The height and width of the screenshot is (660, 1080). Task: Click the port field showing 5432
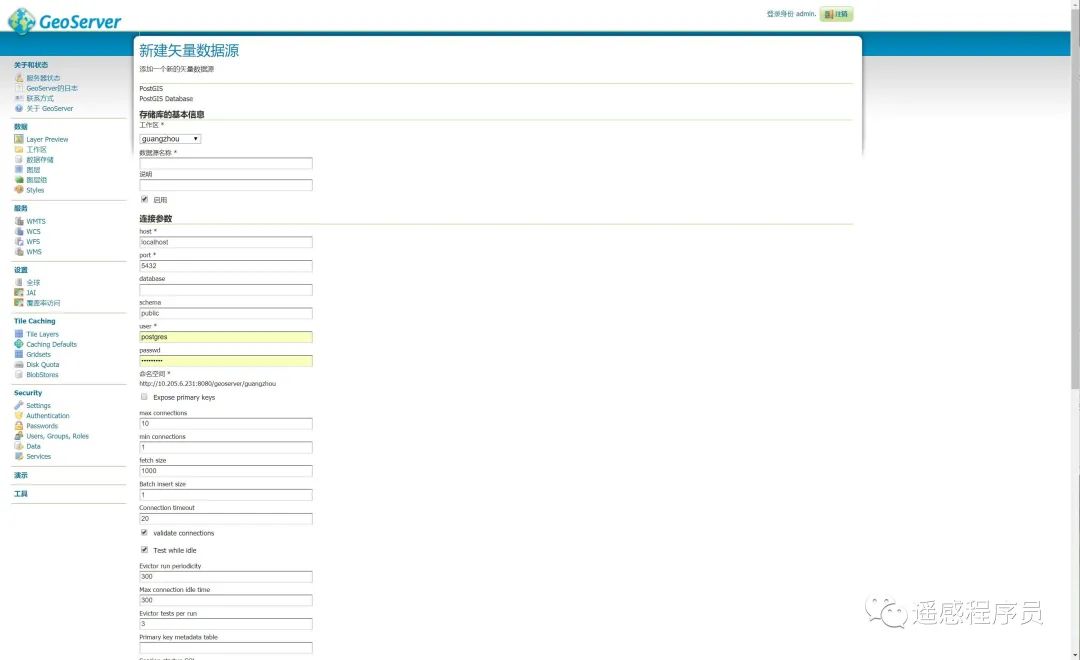[x=226, y=266]
